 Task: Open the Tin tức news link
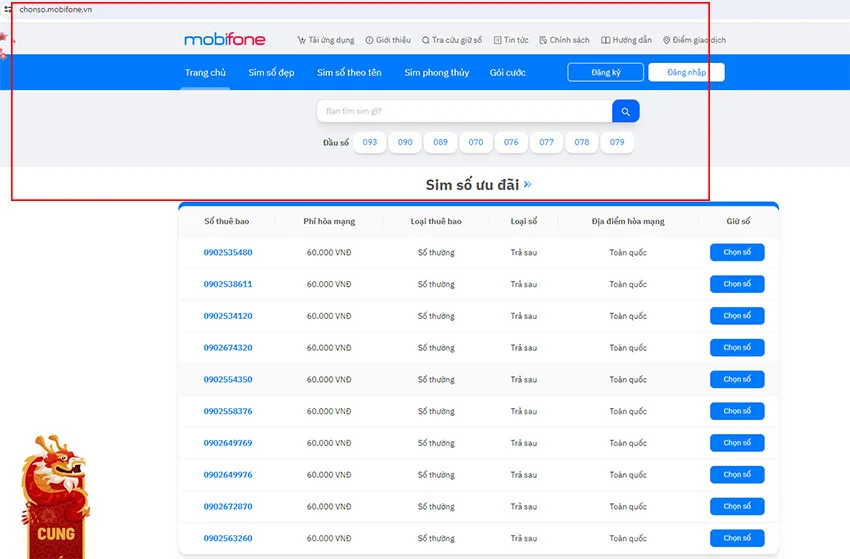coord(511,40)
